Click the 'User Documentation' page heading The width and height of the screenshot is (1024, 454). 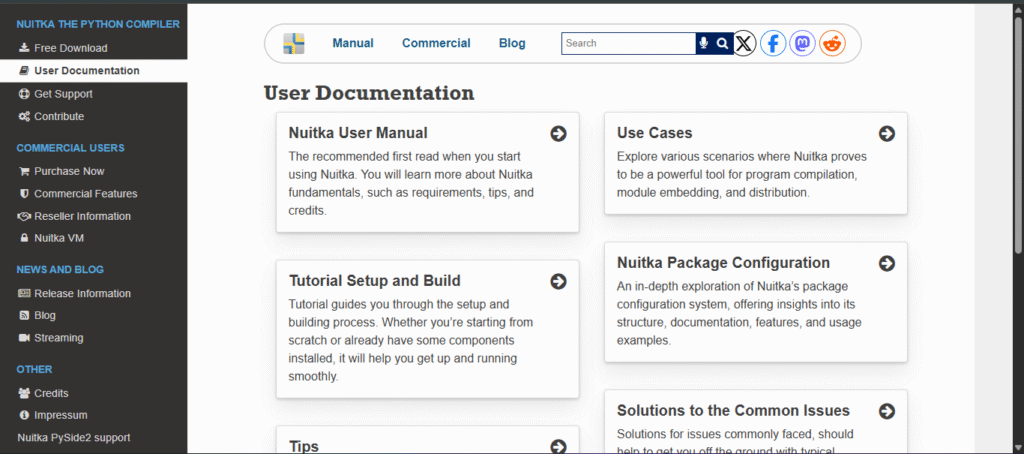pos(369,93)
